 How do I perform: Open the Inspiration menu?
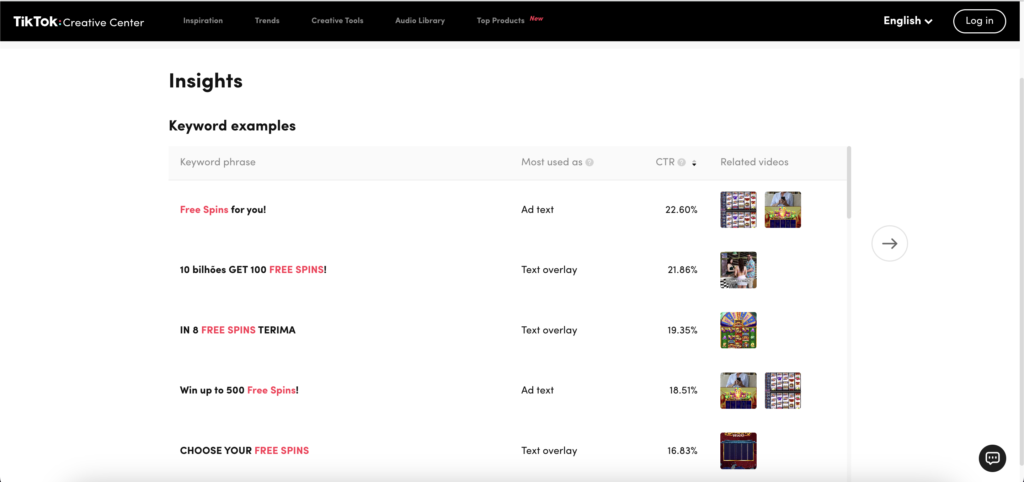[x=203, y=21]
